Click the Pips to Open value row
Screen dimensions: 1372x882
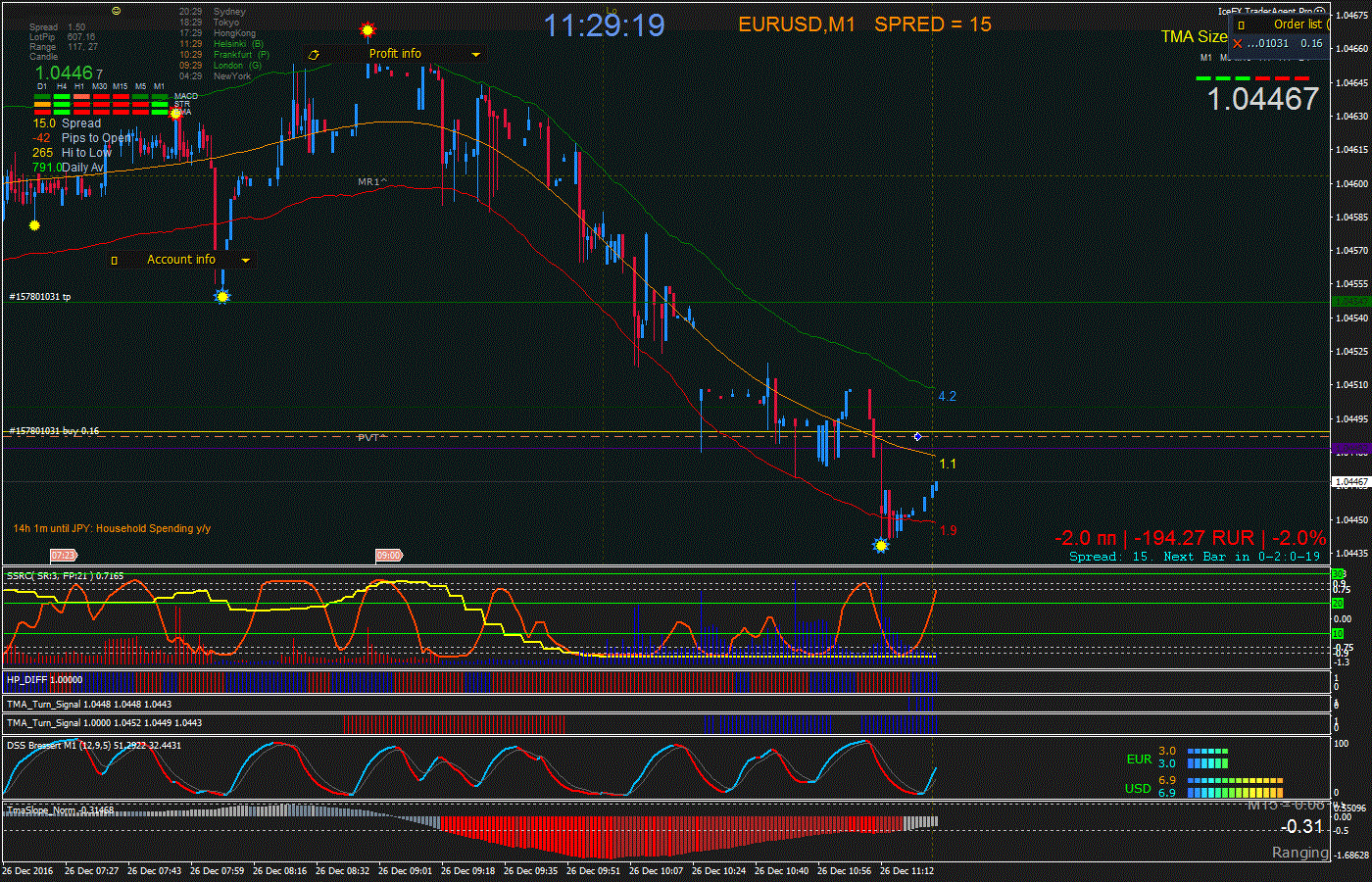(x=80, y=138)
